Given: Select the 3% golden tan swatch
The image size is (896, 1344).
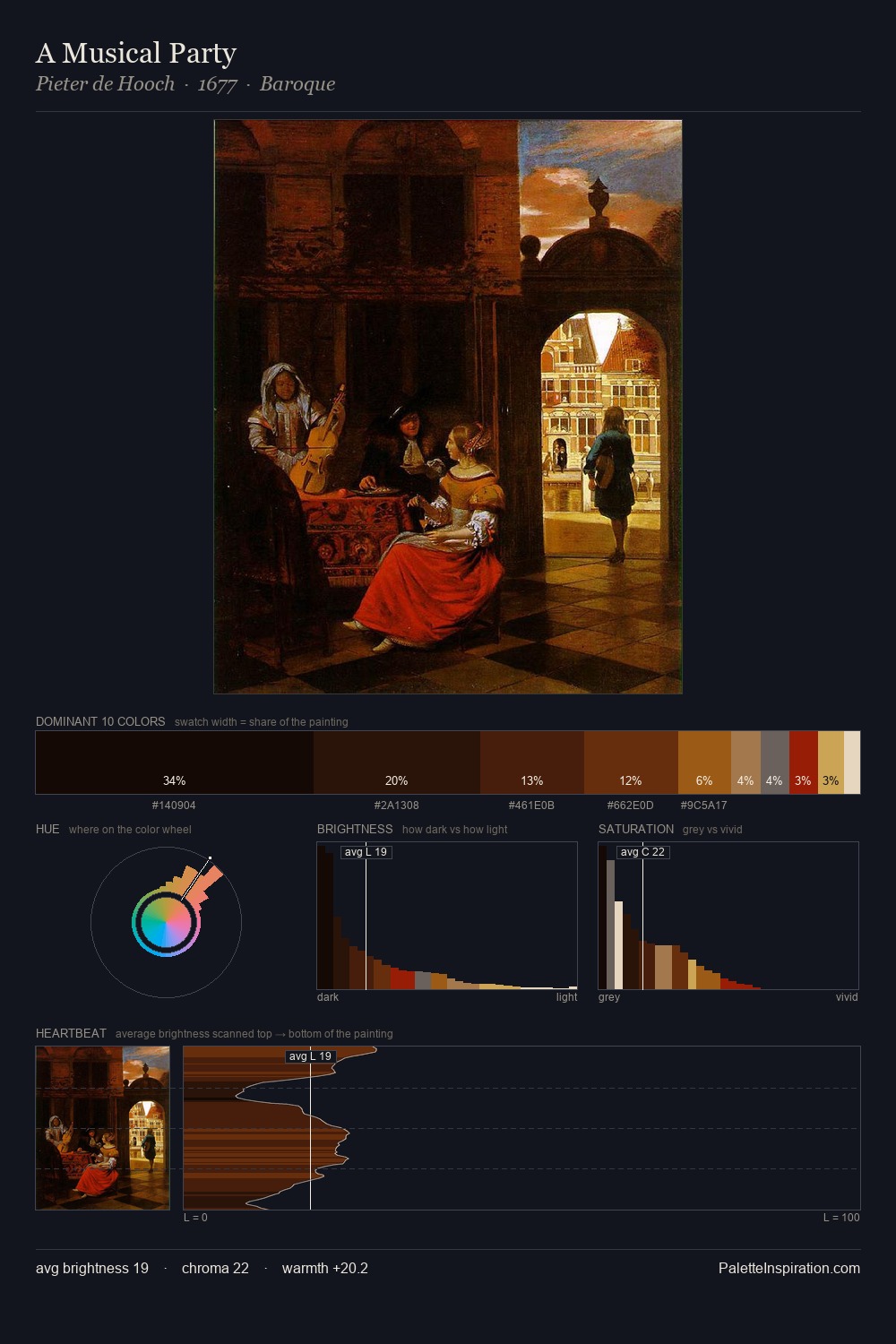Looking at the screenshot, I should click(x=831, y=762).
